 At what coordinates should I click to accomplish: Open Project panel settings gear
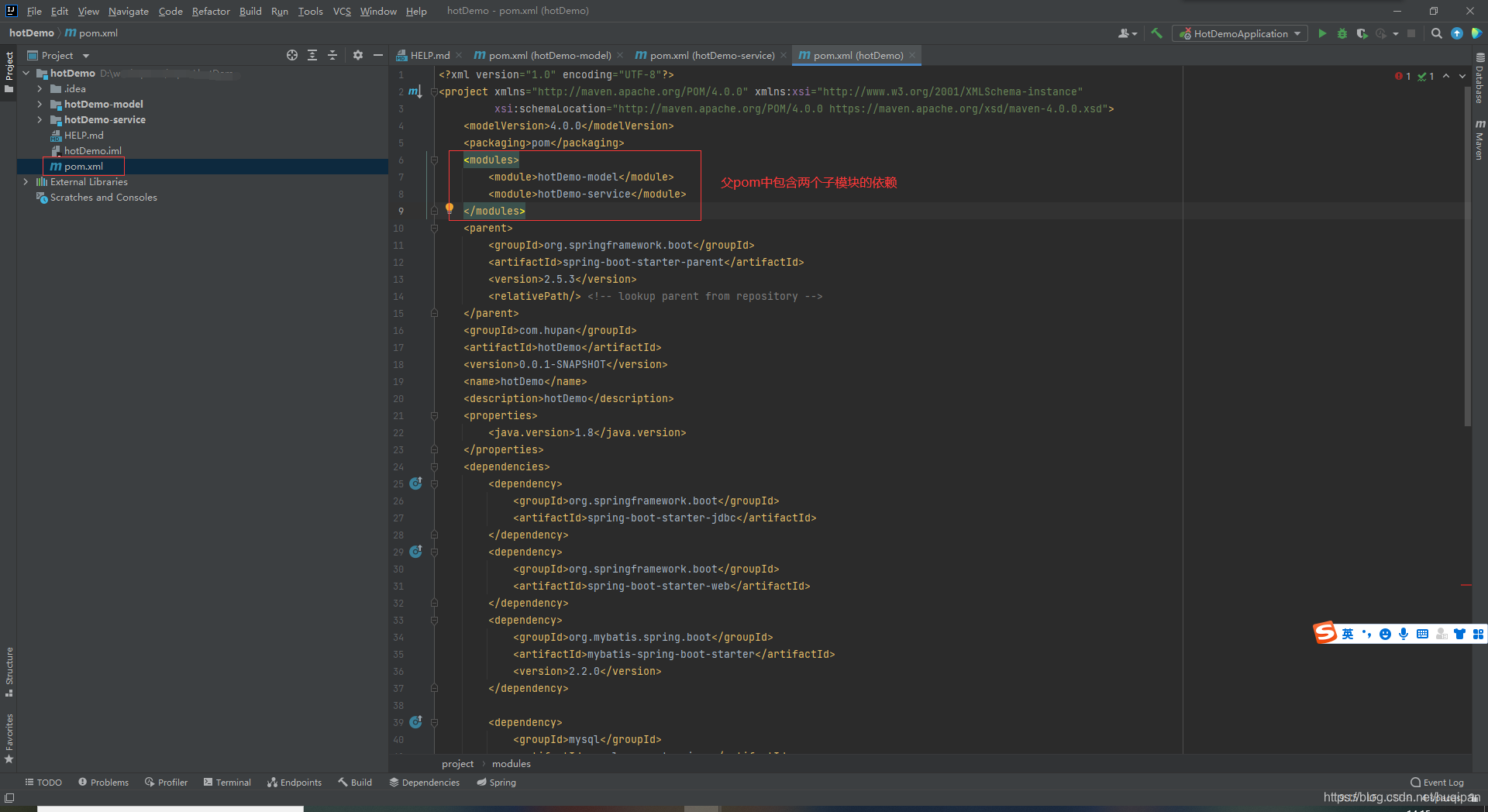(358, 55)
